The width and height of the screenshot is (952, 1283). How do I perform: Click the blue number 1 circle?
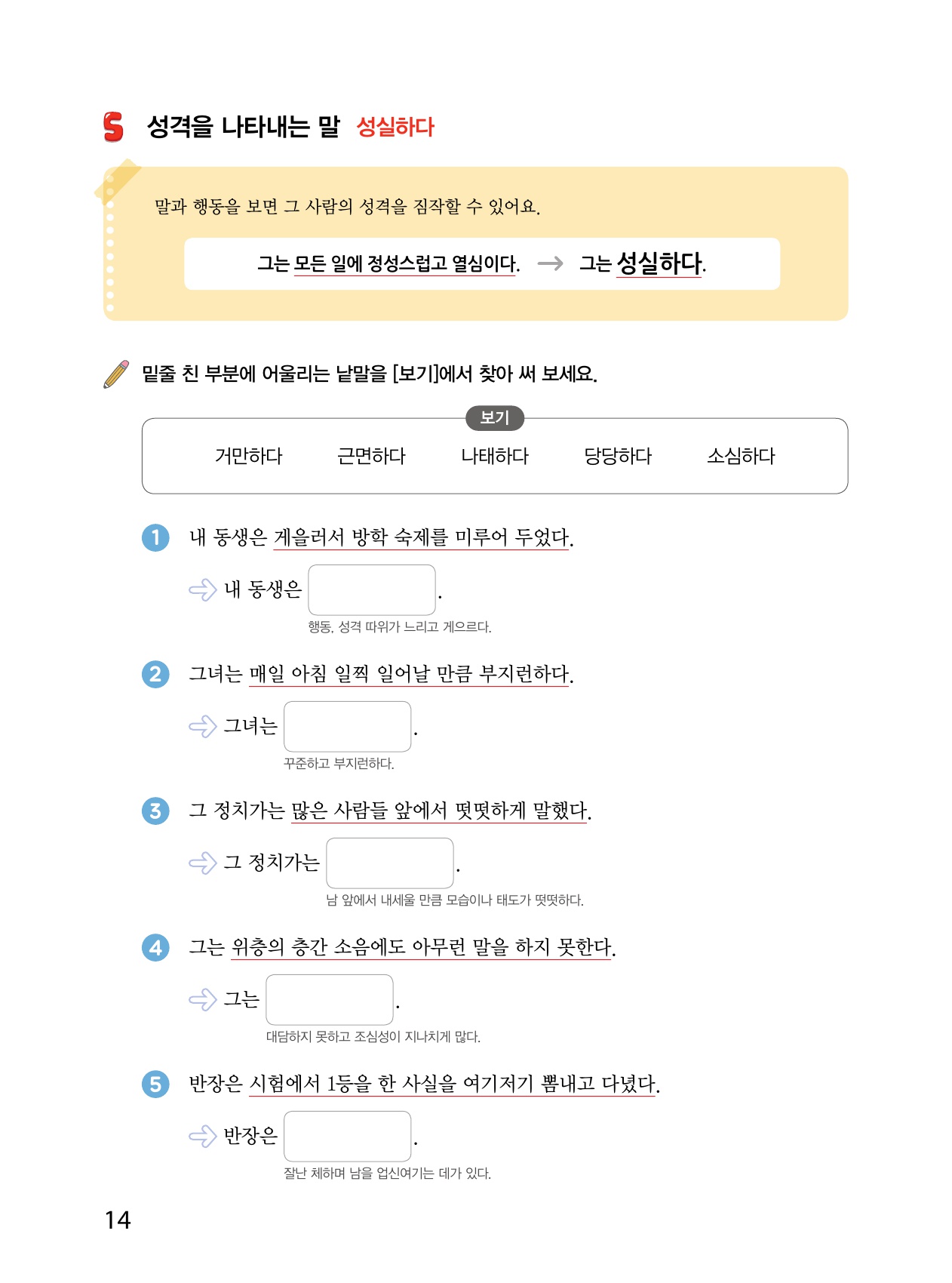tap(156, 537)
